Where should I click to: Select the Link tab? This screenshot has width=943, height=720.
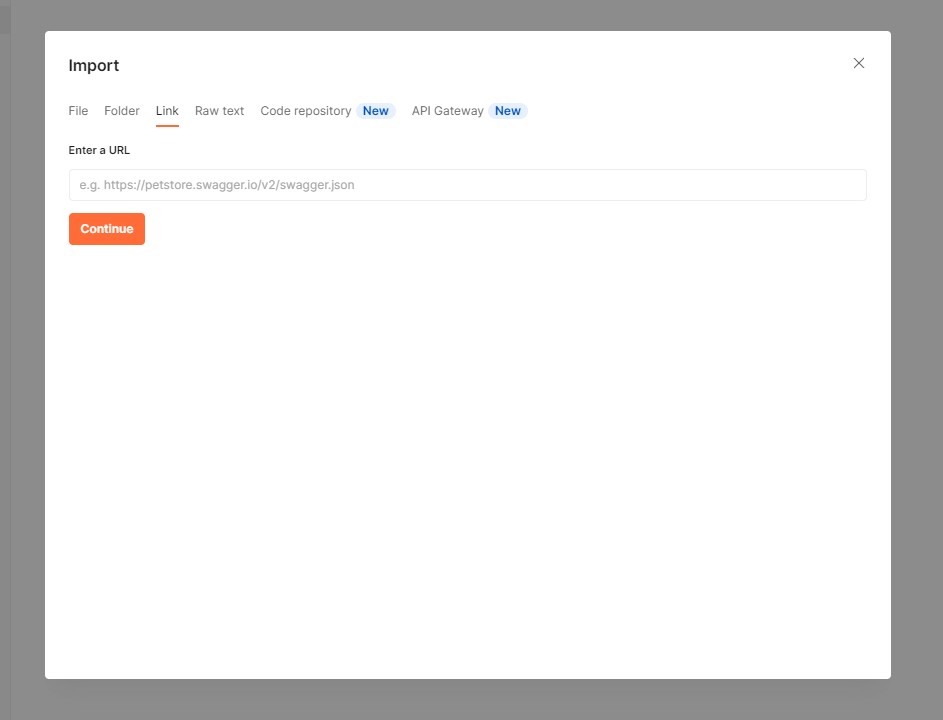pos(167,111)
